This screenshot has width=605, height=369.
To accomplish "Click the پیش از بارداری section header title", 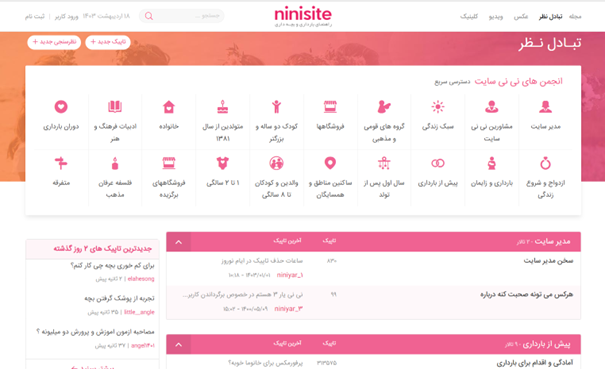I will point(546,344).
